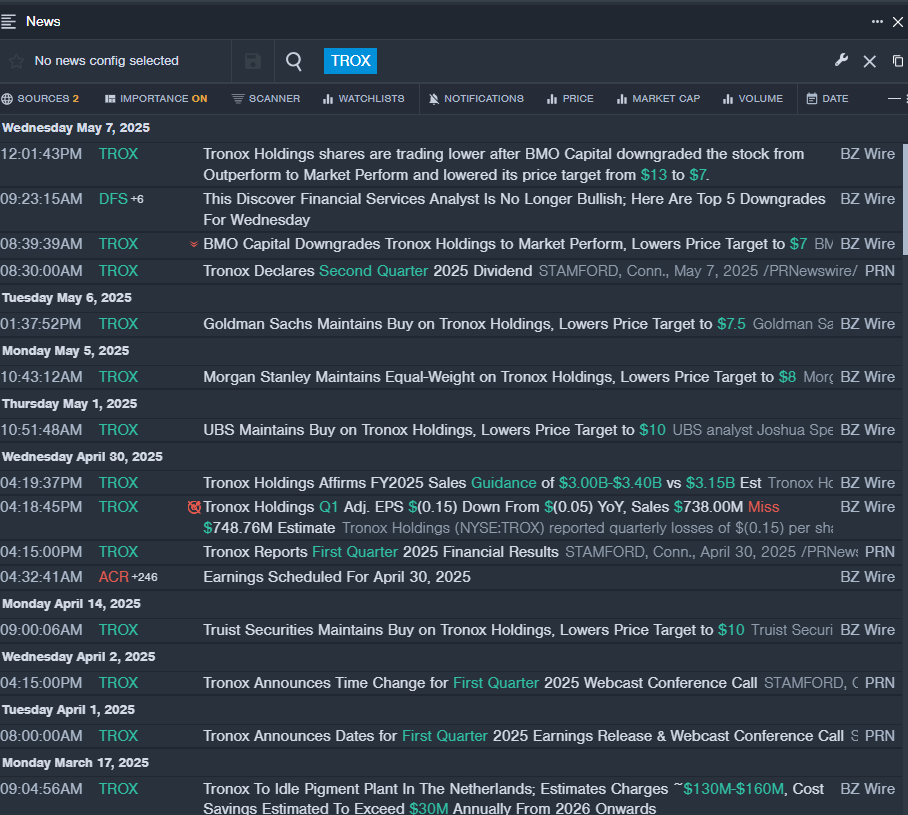Open the Notifications filter
This screenshot has height=815, width=908.
pyautogui.click(x=476, y=98)
